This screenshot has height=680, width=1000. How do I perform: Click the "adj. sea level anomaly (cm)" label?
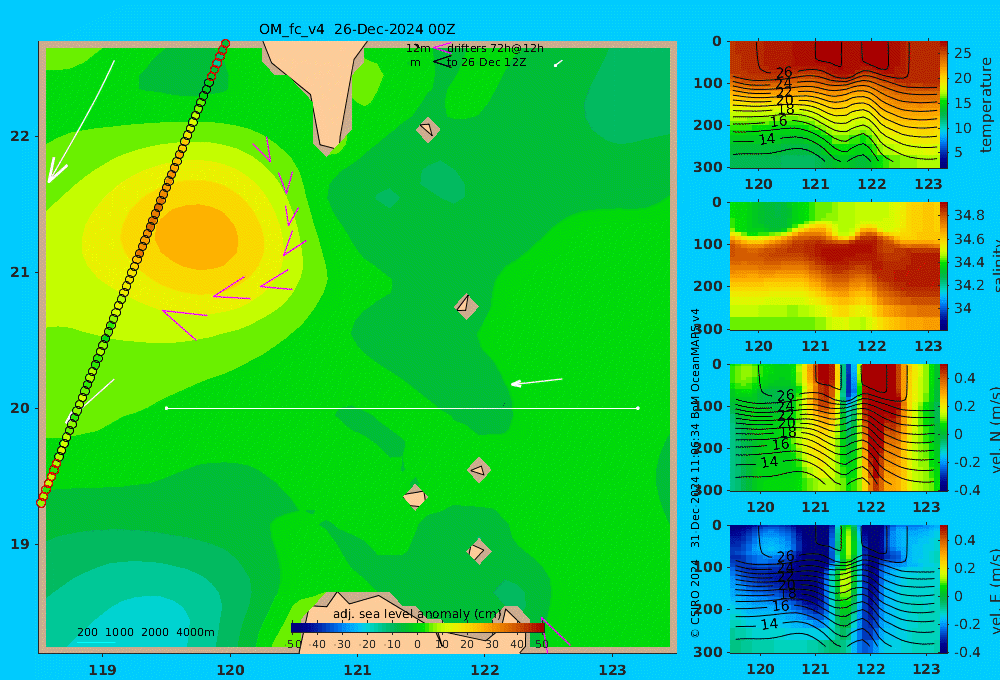coord(417,614)
